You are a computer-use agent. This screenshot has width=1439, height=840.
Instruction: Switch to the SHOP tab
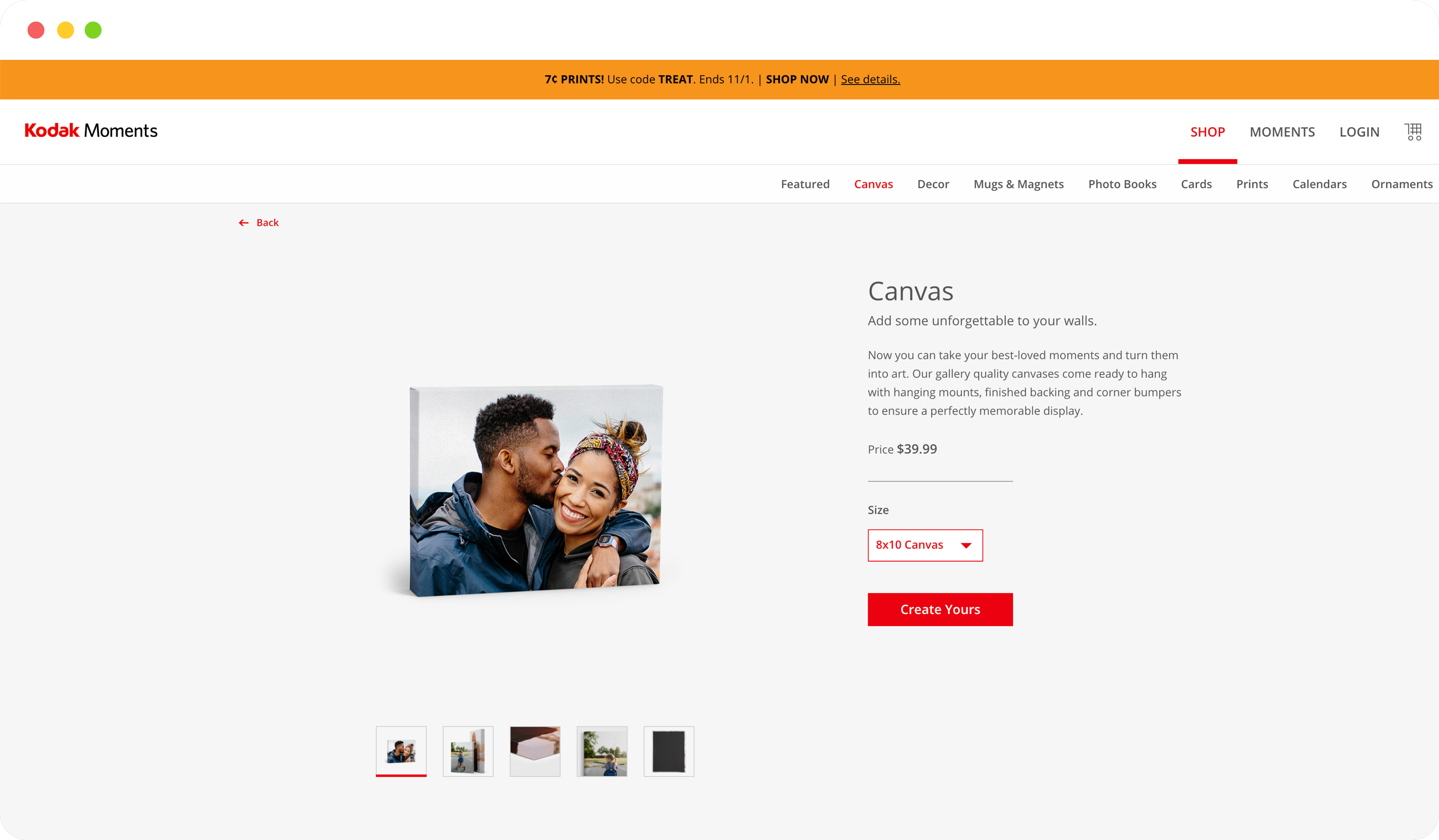pos(1207,132)
